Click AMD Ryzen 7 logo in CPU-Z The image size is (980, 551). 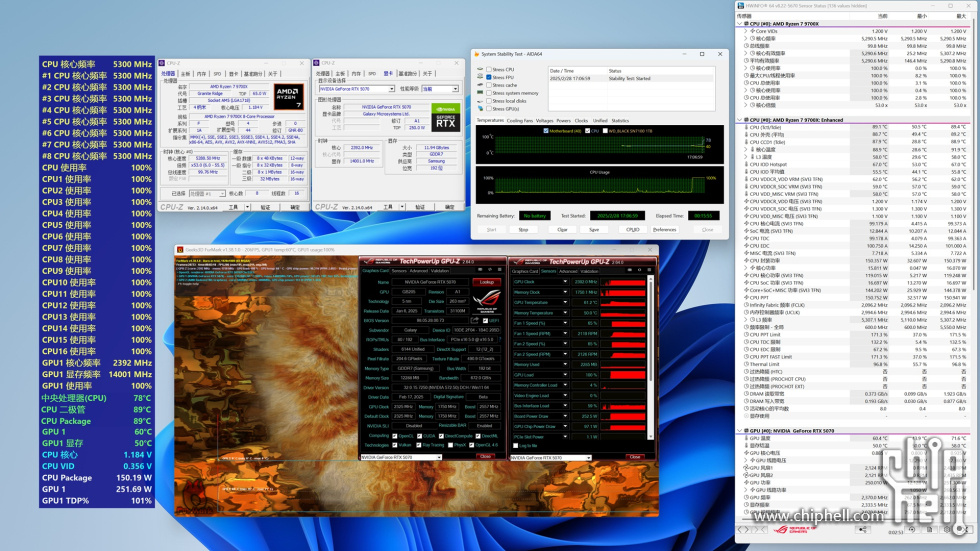(288, 98)
